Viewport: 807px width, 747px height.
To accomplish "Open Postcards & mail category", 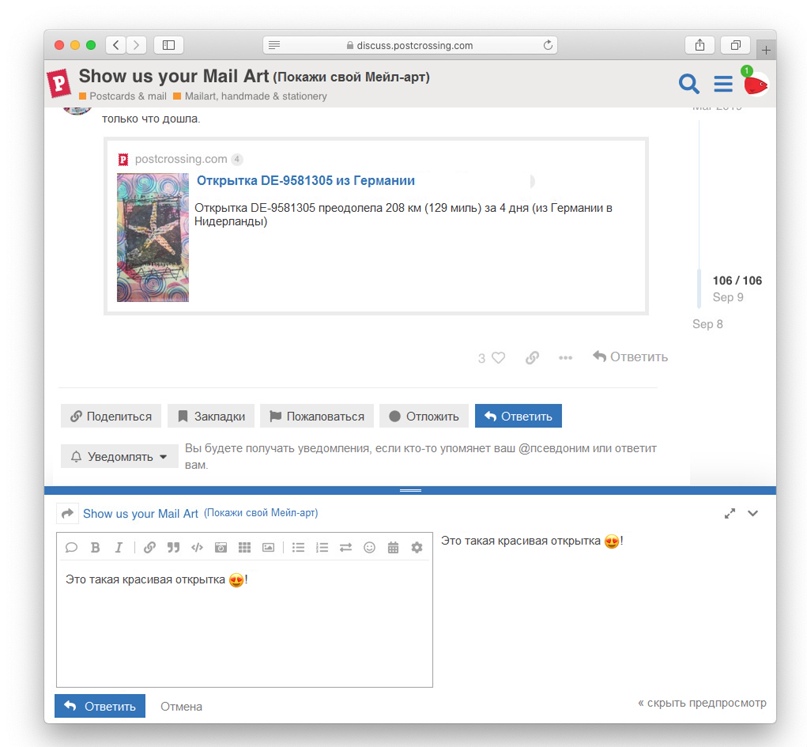I will (x=122, y=96).
